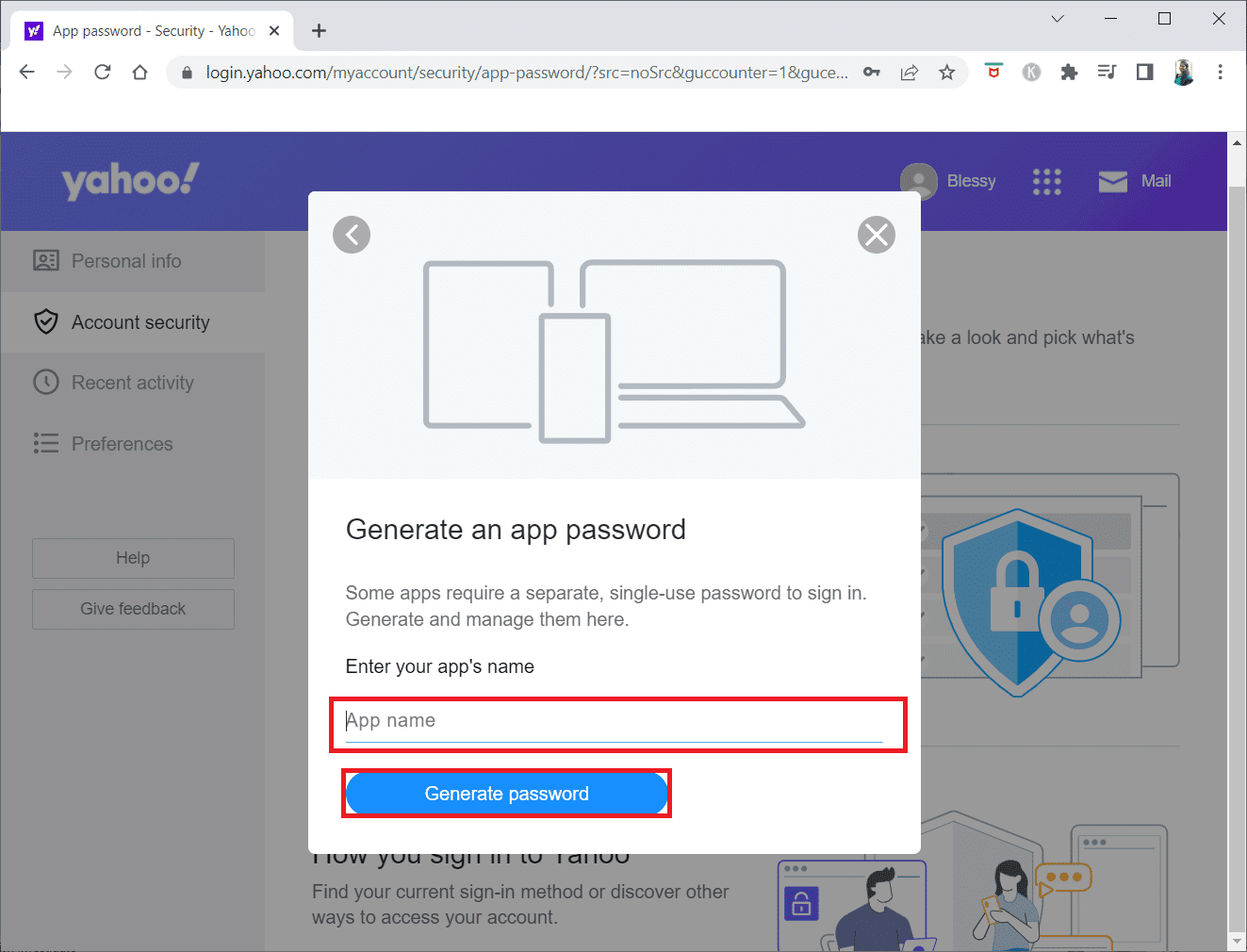
Task: Select Account security in the sidebar
Action: (x=139, y=322)
